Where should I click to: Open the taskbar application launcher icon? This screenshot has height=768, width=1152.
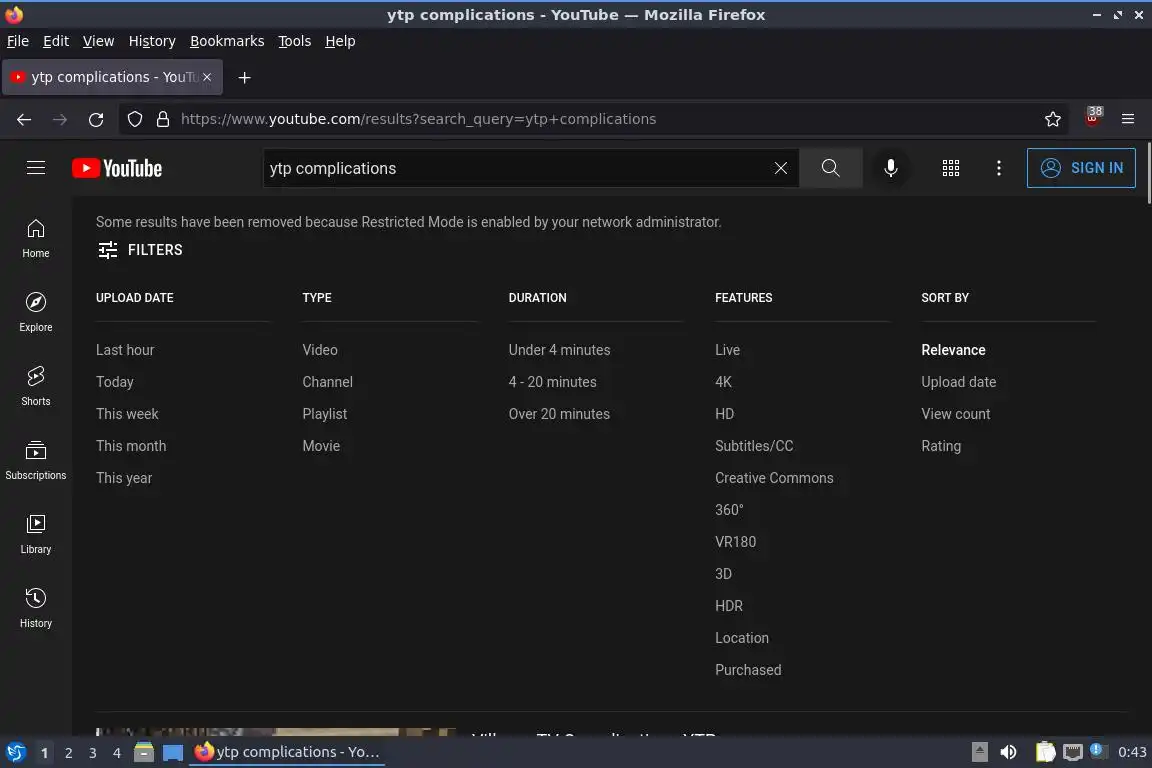click(x=15, y=752)
